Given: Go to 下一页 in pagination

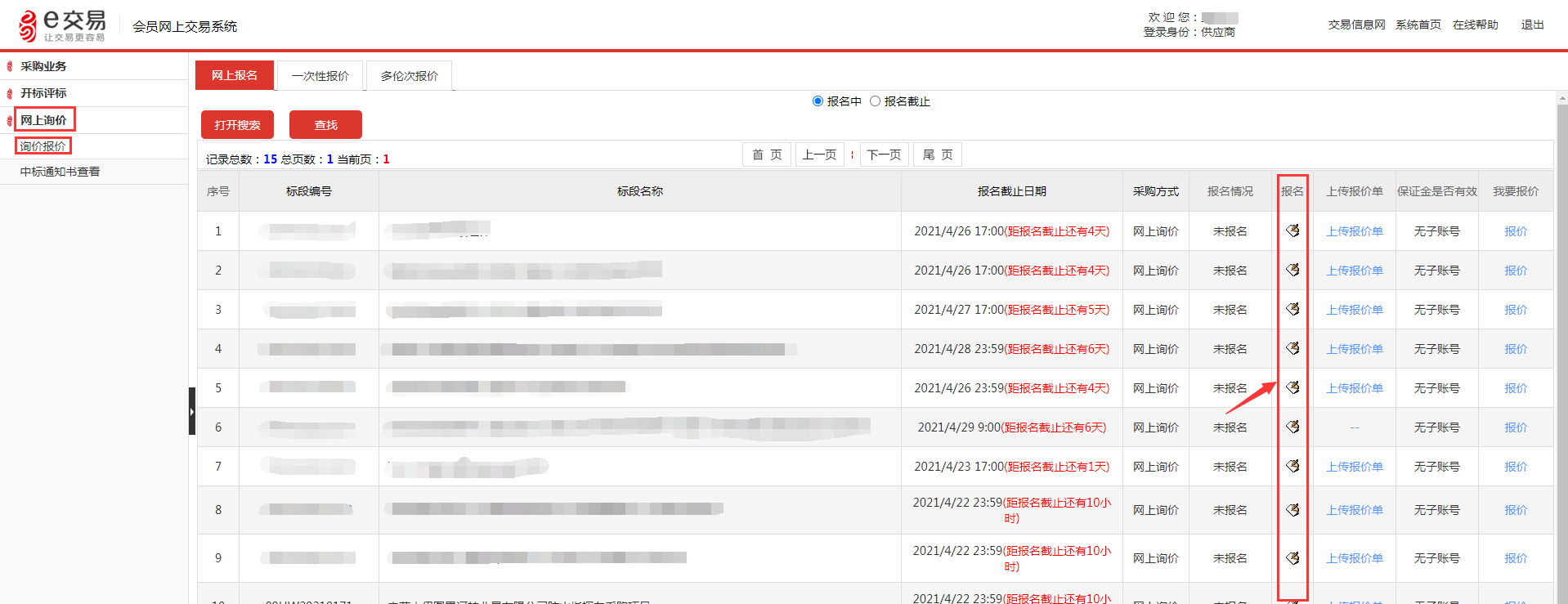Looking at the screenshot, I should click(x=884, y=154).
